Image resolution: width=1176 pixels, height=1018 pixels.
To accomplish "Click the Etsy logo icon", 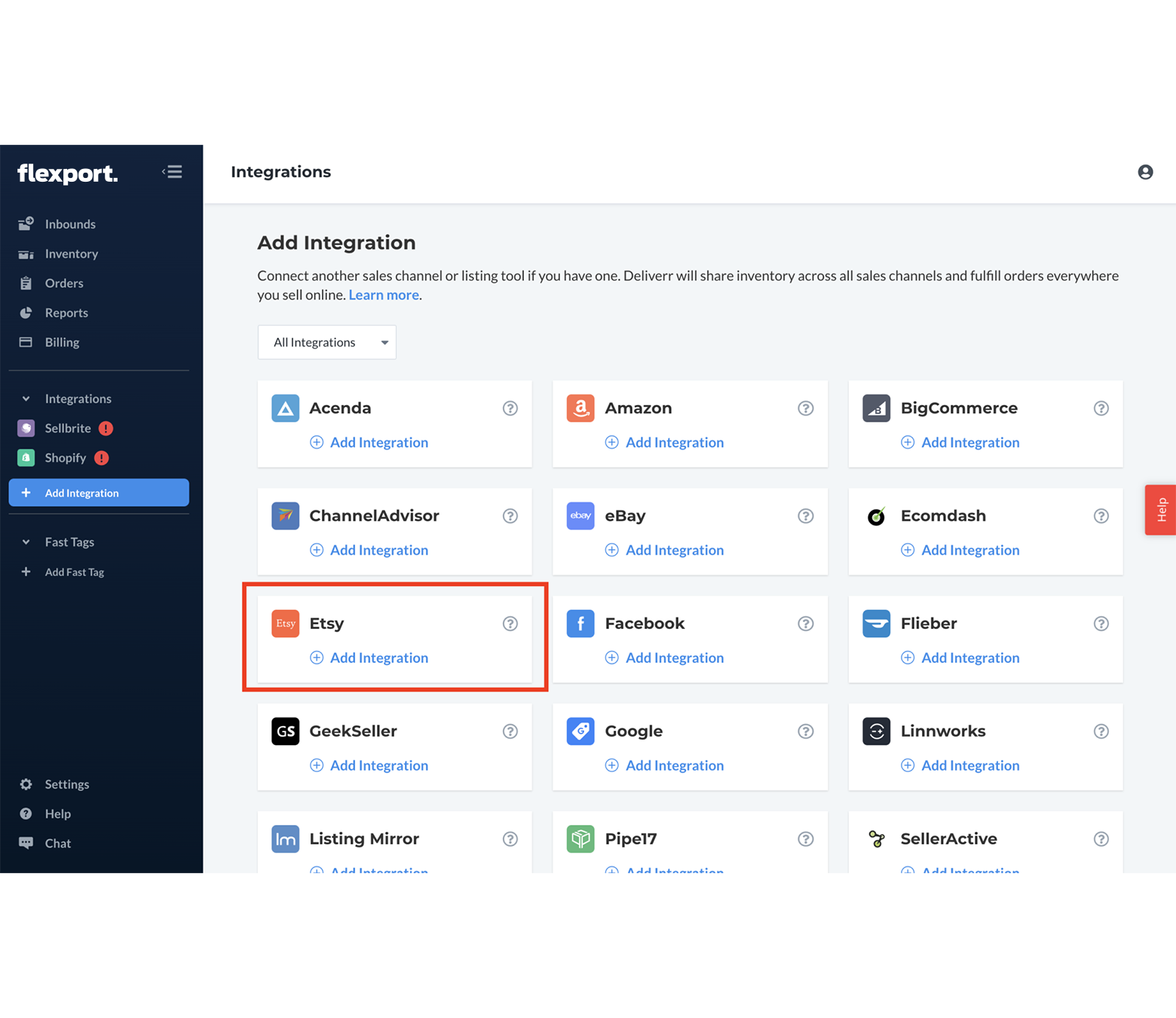I will (x=286, y=624).
